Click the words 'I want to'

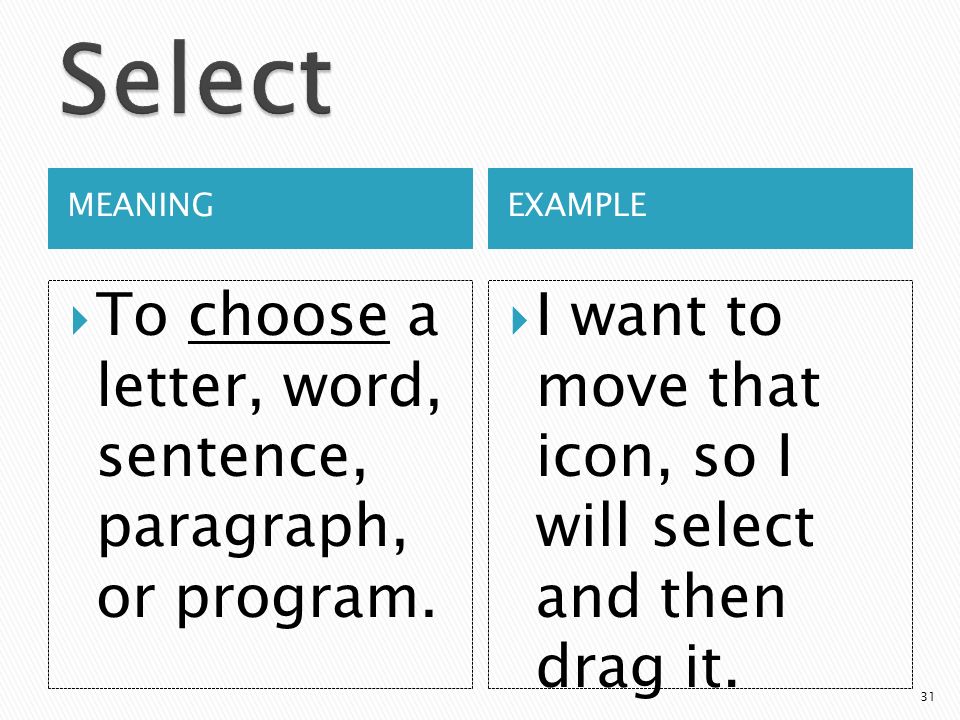(x=659, y=316)
